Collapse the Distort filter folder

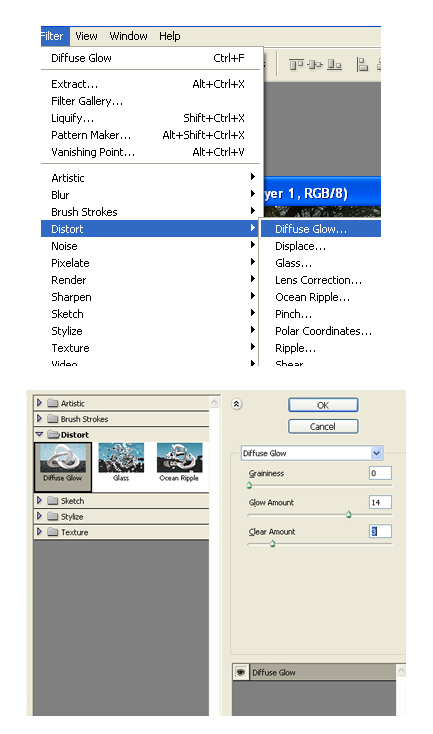click(39, 434)
